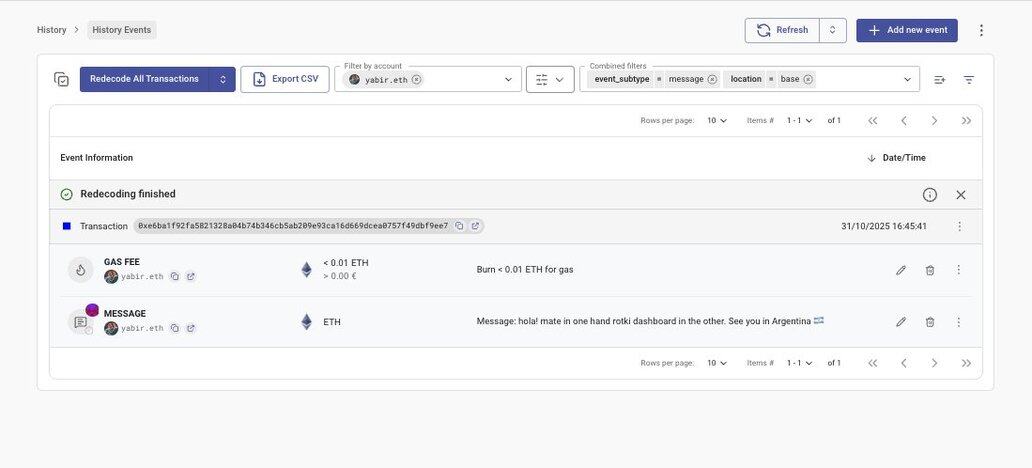The image size is (1032, 468).
Task: Open the top Rows per page dropdown
Action: (x=717, y=121)
